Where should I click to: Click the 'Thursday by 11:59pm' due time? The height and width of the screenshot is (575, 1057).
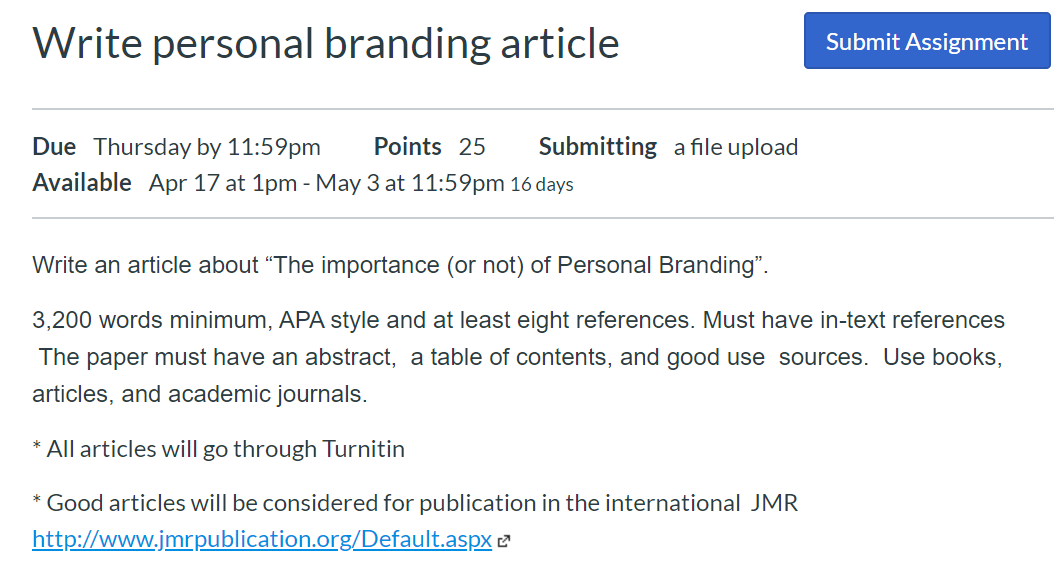[x=207, y=147]
